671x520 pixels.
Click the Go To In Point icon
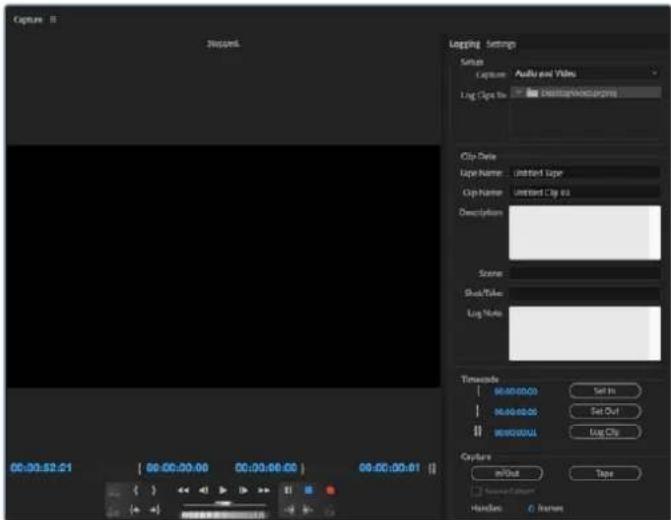(x=135, y=510)
